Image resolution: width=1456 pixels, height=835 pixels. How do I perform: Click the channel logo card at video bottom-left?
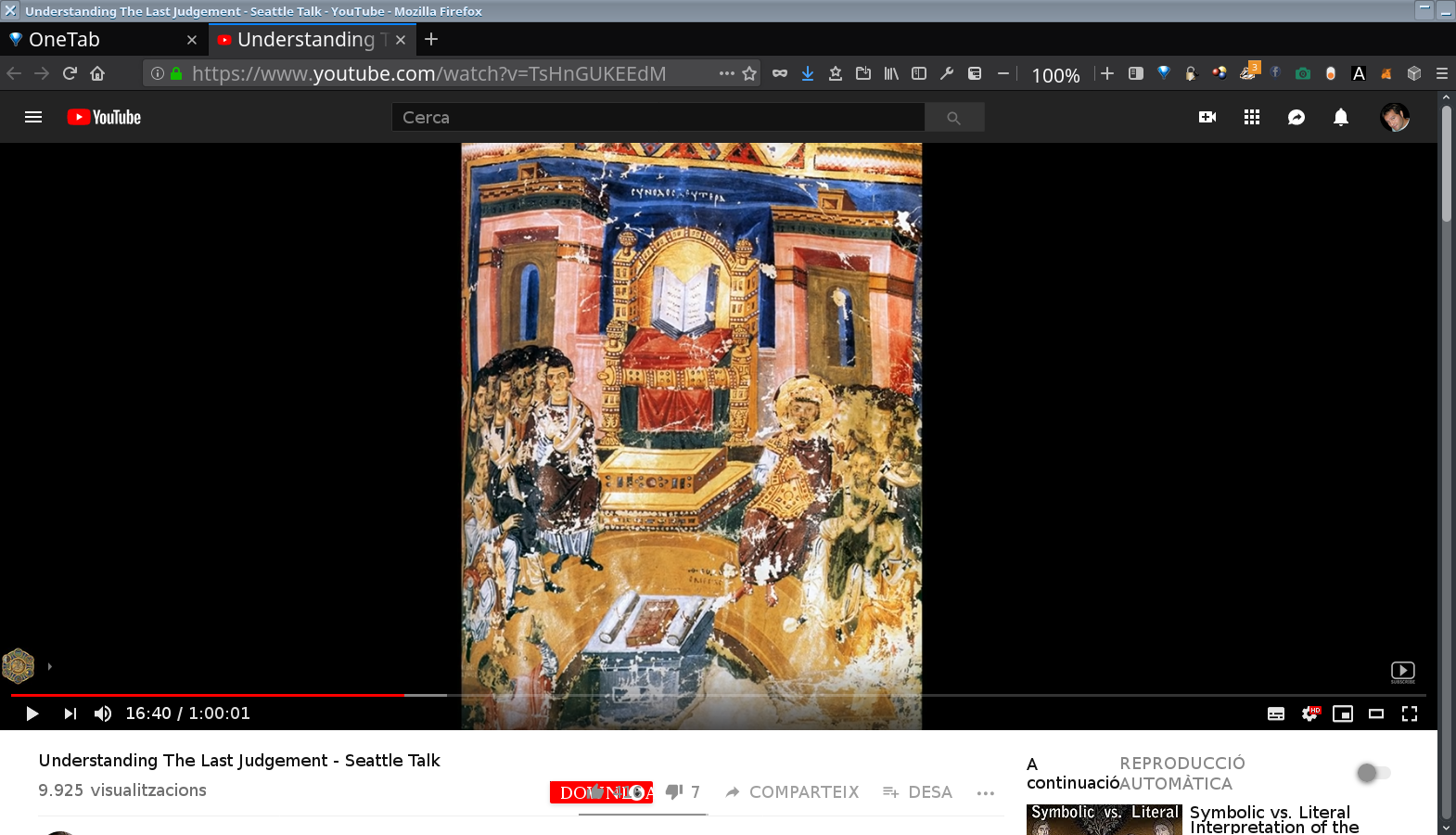(x=19, y=665)
